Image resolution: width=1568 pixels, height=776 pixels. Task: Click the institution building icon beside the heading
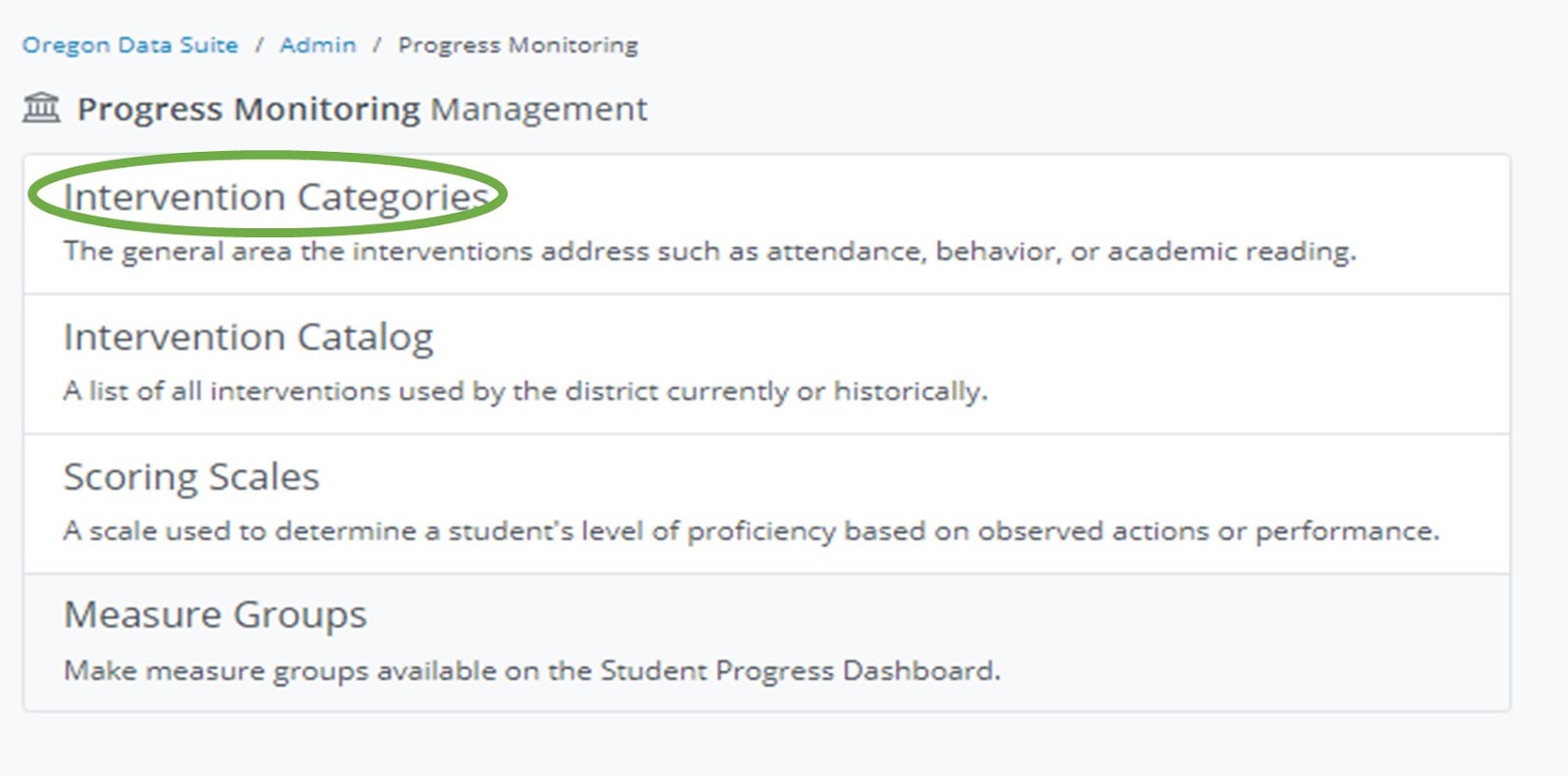pos(41,108)
